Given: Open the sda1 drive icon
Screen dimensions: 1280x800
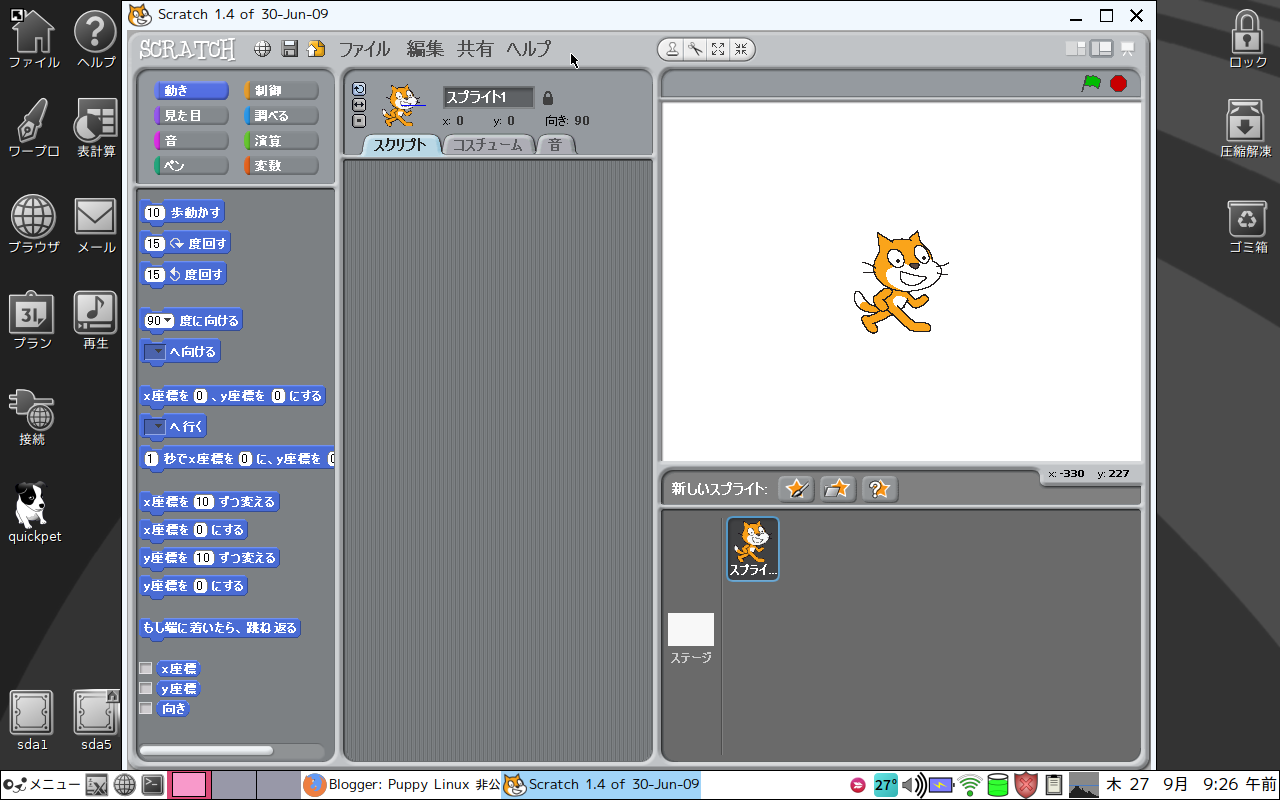Looking at the screenshot, I should (x=32, y=720).
